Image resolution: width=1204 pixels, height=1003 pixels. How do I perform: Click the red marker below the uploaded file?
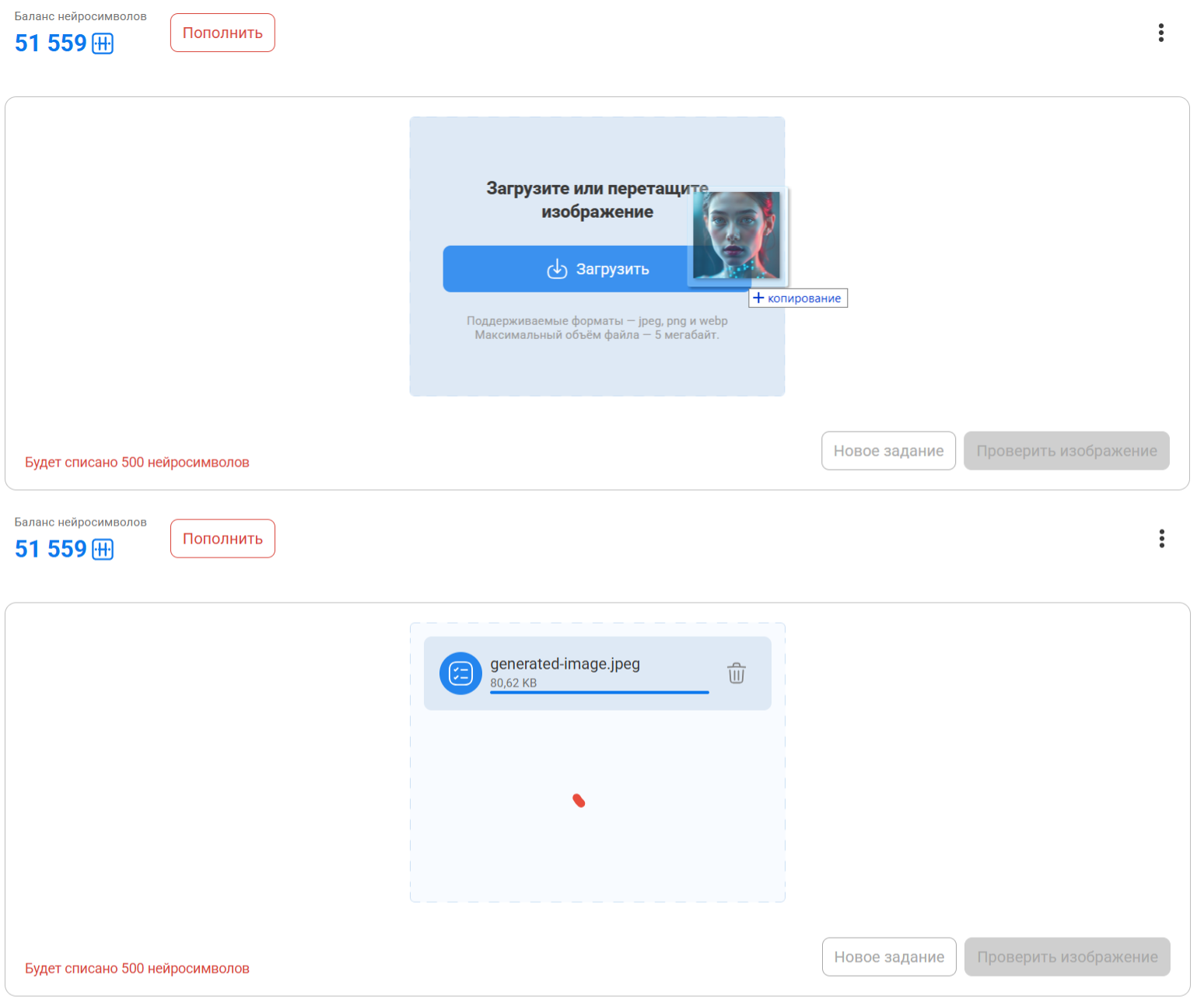click(x=579, y=800)
